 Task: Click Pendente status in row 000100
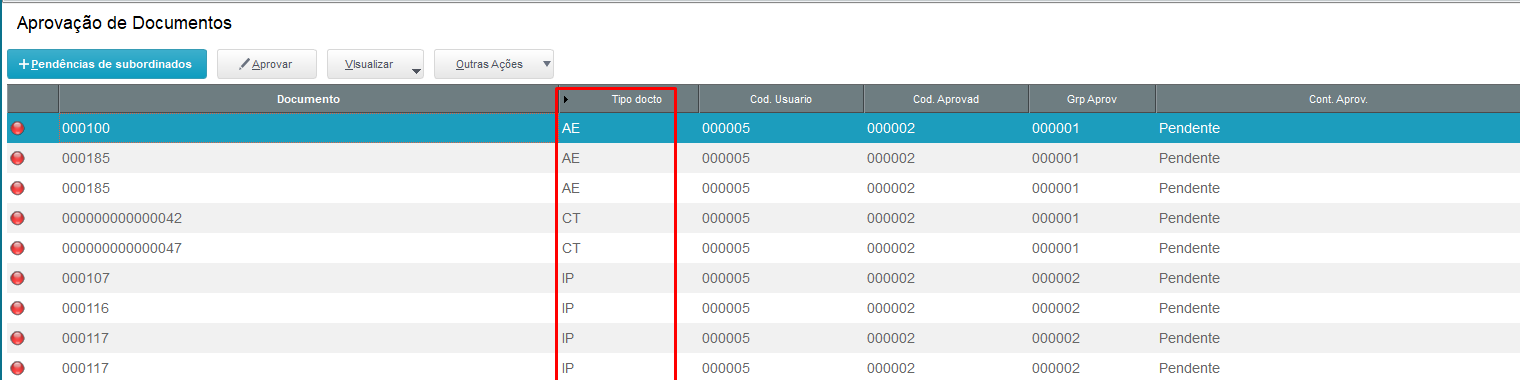pos(1189,128)
